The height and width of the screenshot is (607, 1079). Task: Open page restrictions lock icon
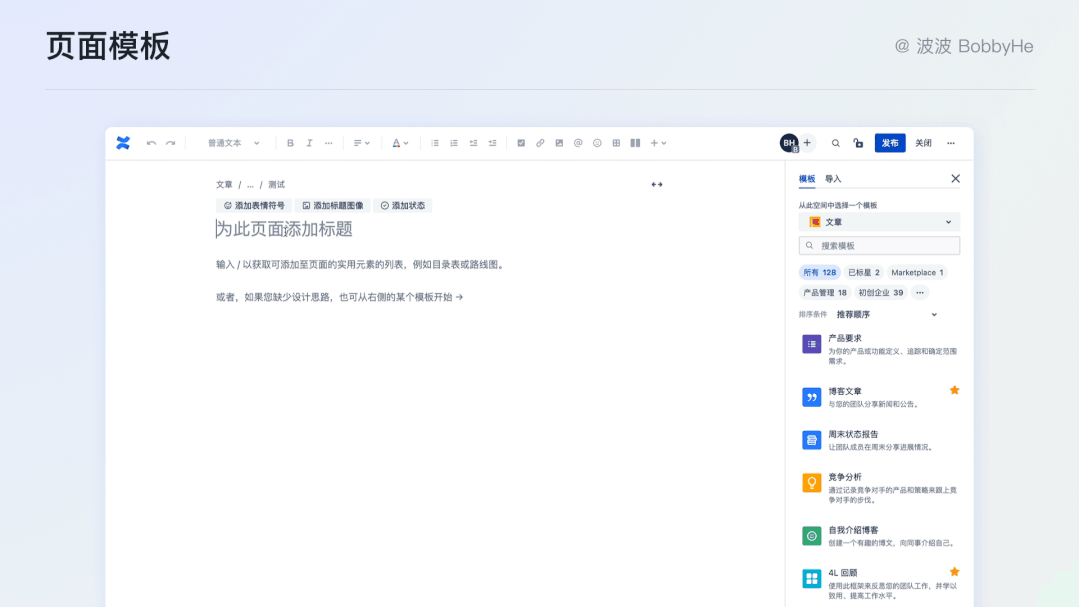click(x=858, y=143)
